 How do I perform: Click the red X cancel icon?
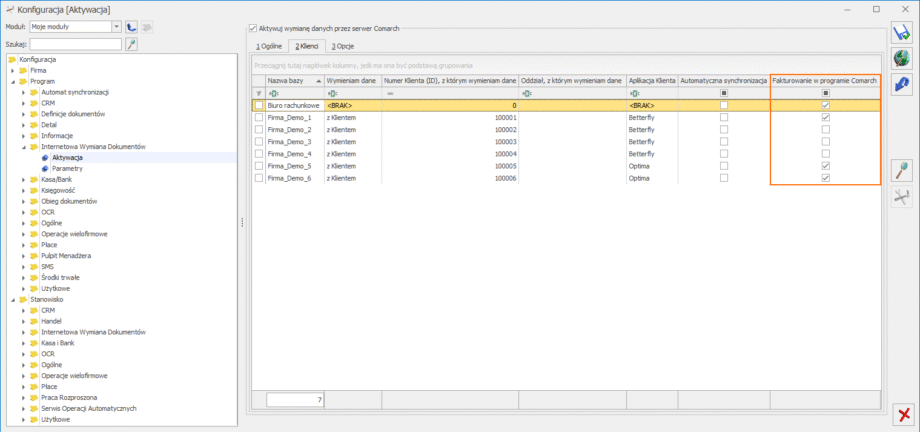902,413
